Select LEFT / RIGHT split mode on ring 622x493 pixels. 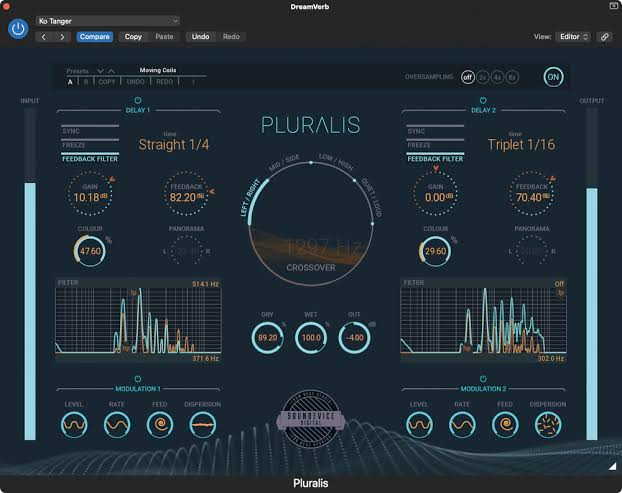pos(250,198)
